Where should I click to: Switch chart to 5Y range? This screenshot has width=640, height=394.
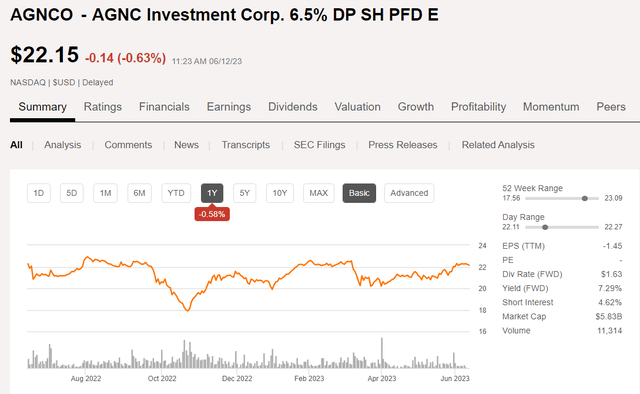pyautogui.click(x=244, y=193)
